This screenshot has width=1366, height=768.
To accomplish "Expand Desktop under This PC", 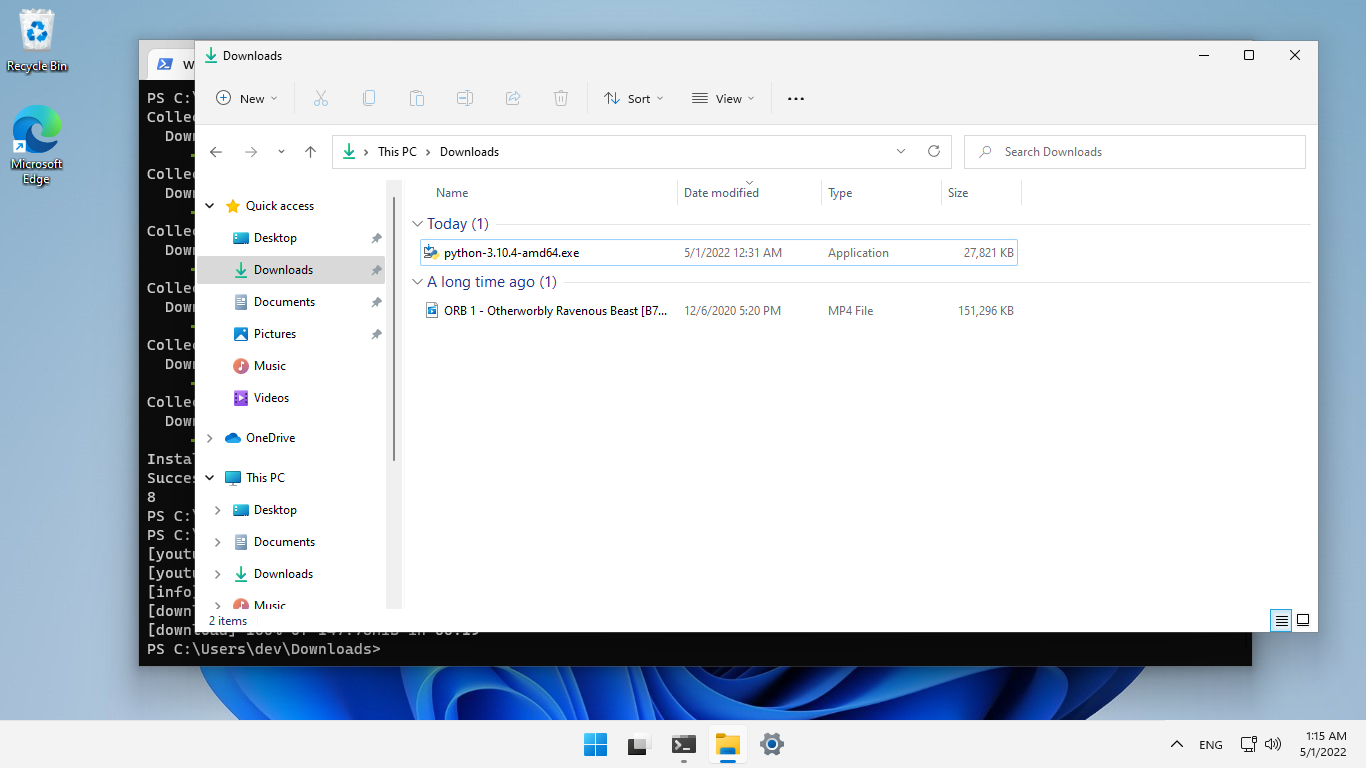I will 218,510.
